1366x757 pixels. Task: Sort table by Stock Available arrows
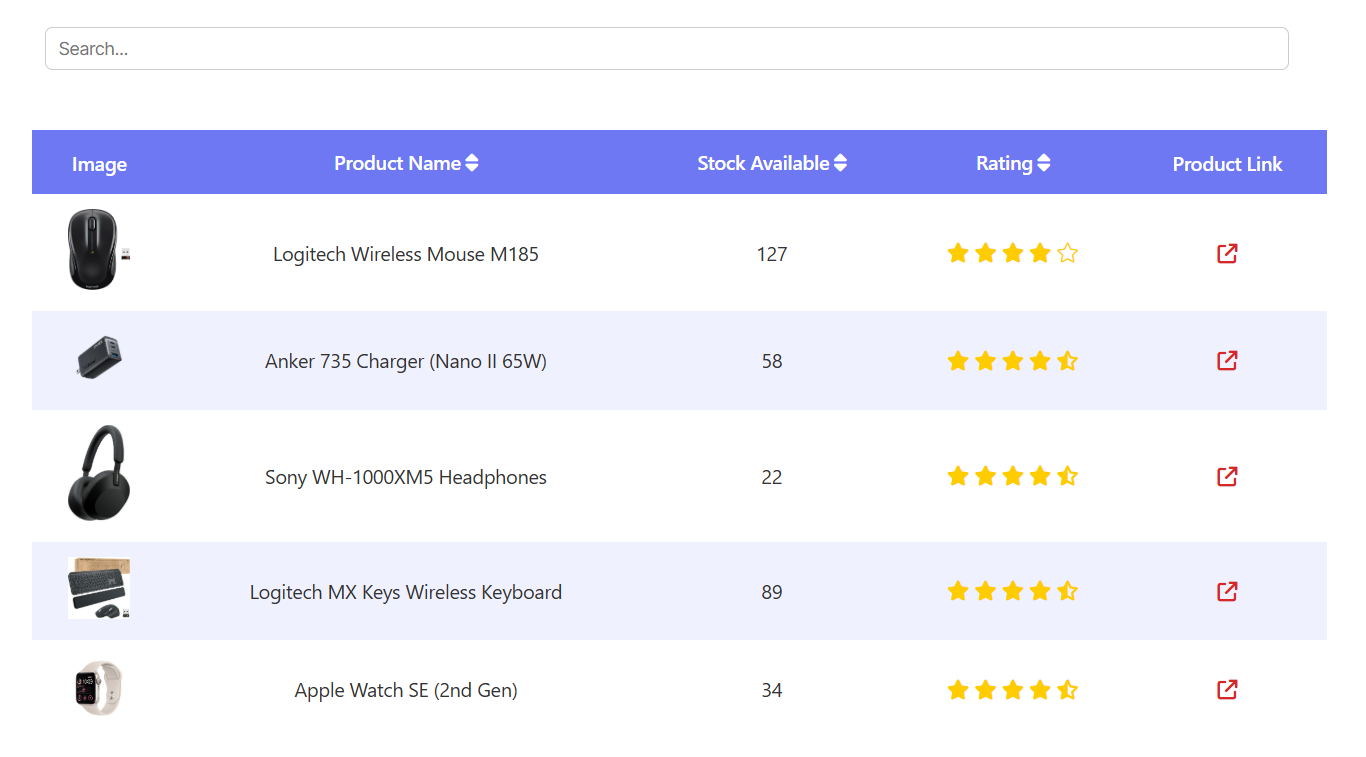(840, 163)
